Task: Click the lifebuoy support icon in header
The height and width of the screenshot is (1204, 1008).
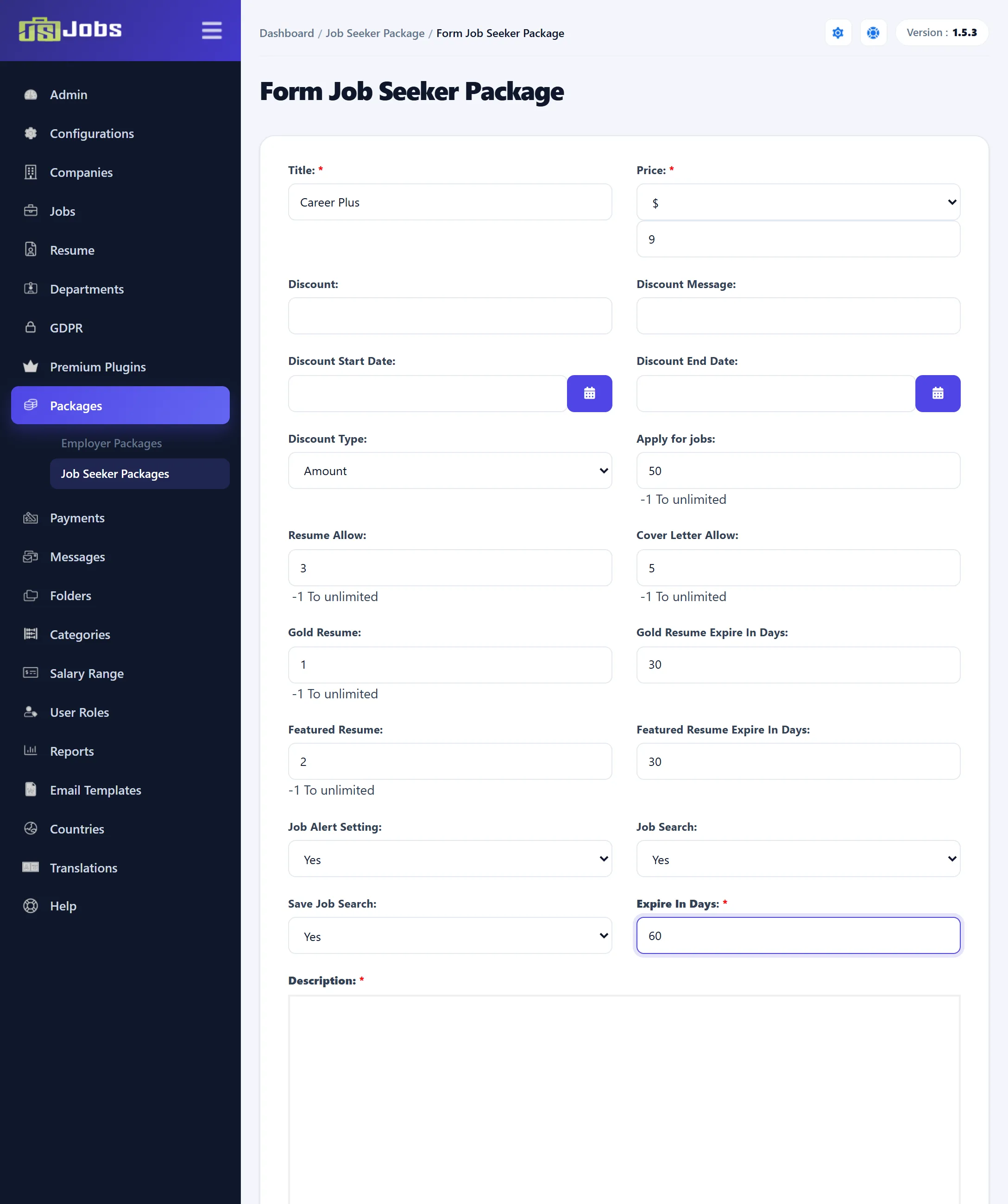Action: pyautogui.click(x=873, y=33)
